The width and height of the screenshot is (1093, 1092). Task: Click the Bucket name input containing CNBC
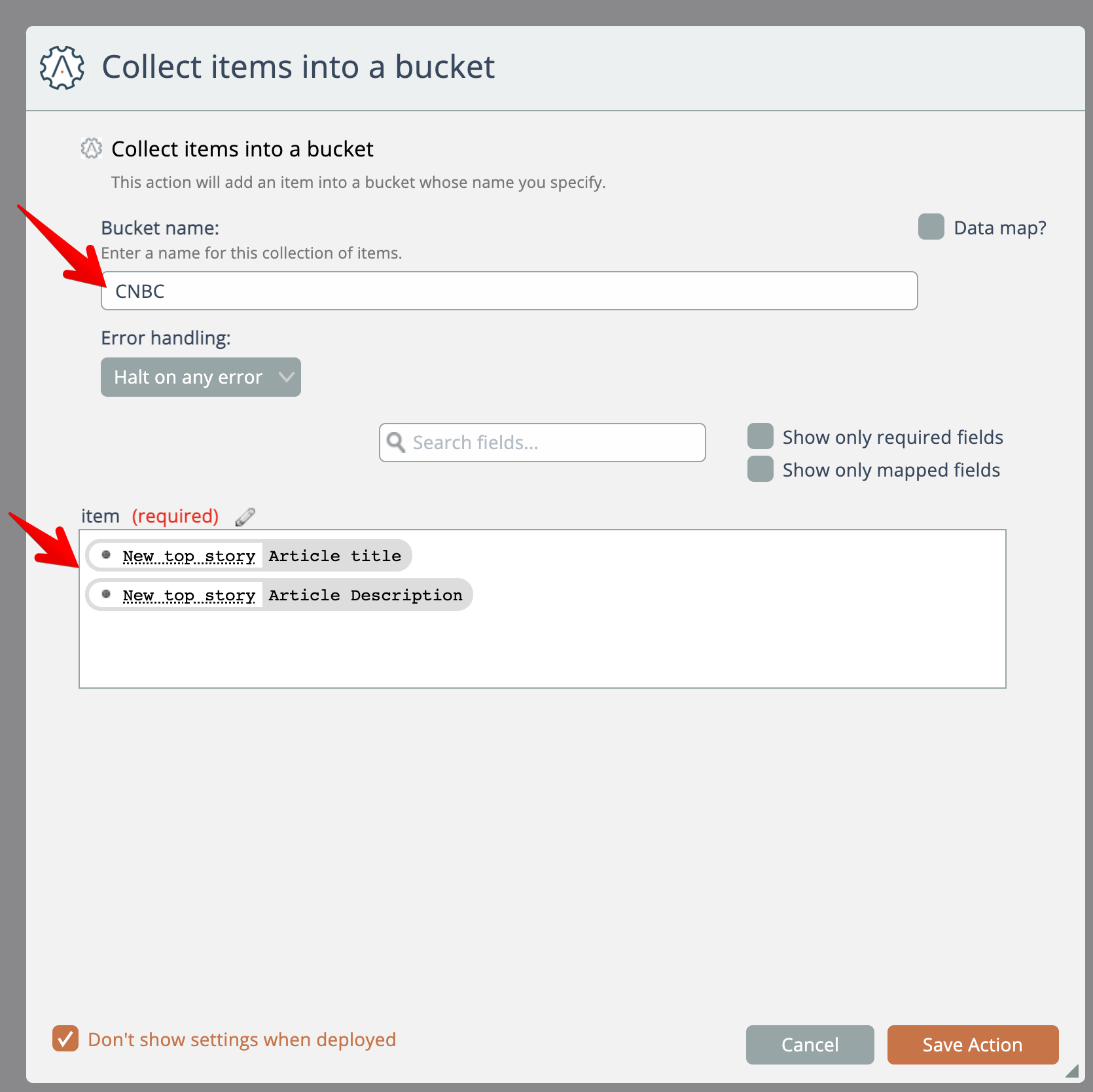(509, 291)
